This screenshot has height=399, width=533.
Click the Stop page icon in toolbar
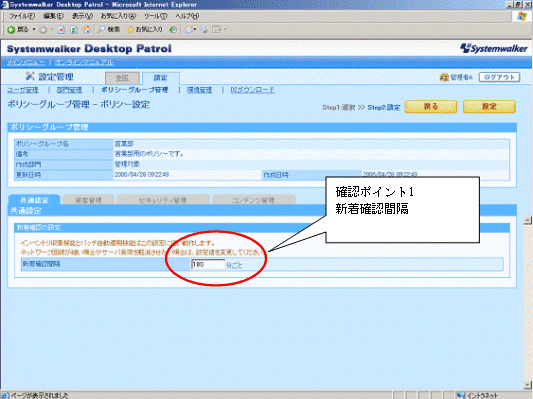click(61, 30)
